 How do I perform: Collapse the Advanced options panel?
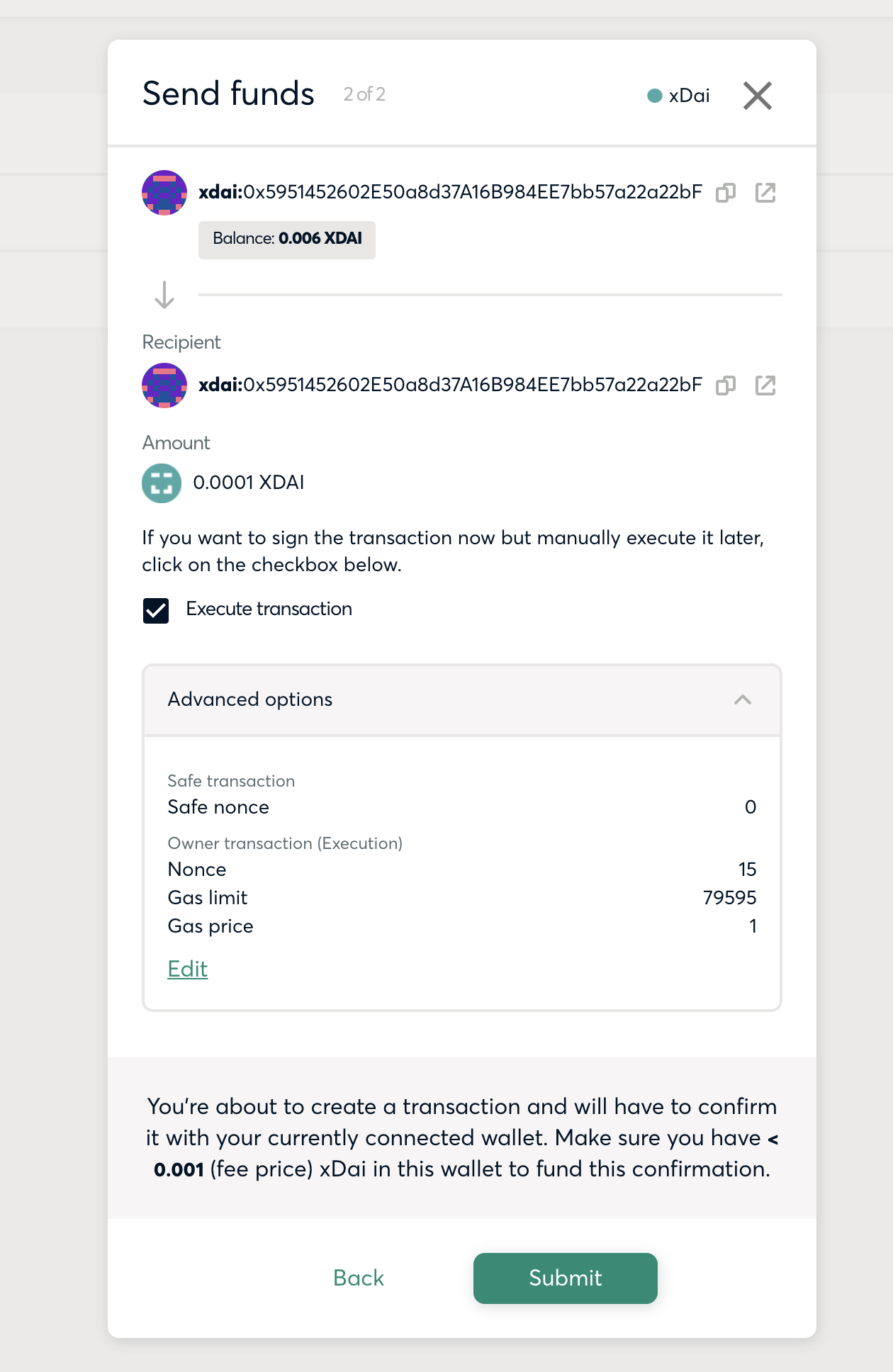(462, 700)
